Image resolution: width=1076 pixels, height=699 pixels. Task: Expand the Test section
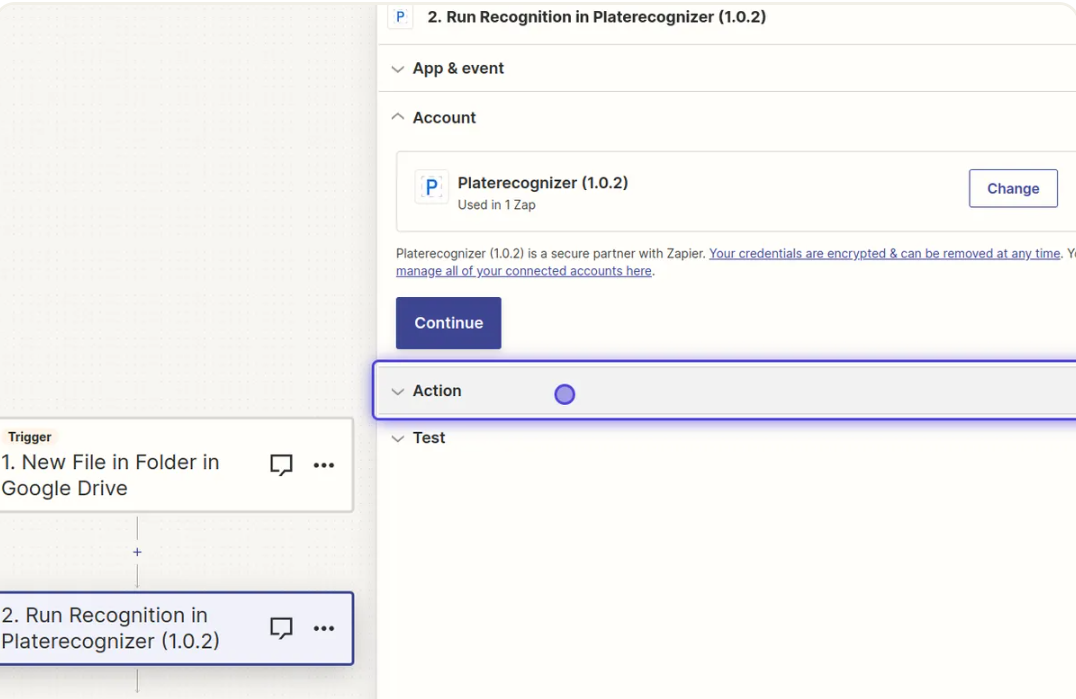coord(429,438)
